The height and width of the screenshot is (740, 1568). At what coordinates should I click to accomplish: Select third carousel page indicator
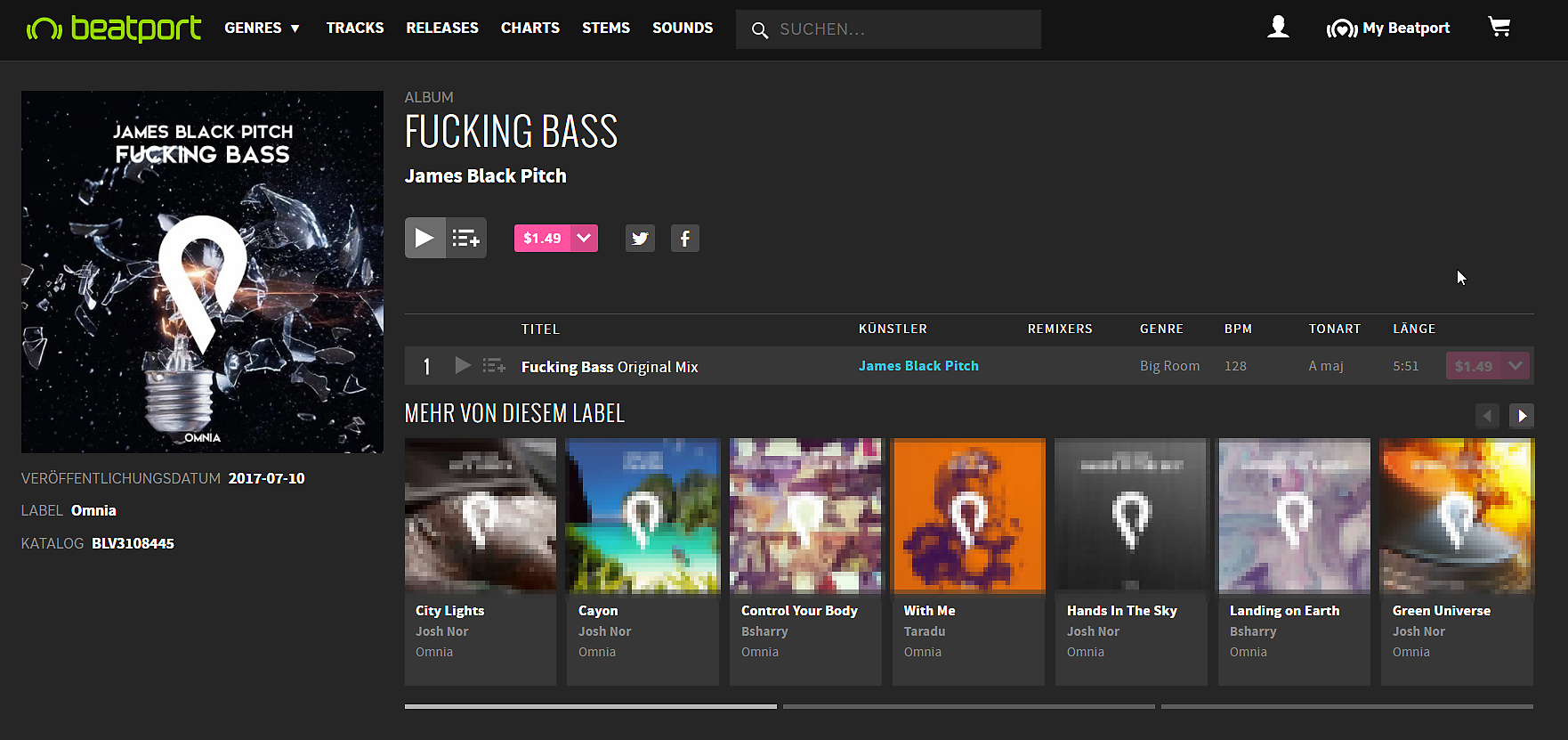[1347, 707]
